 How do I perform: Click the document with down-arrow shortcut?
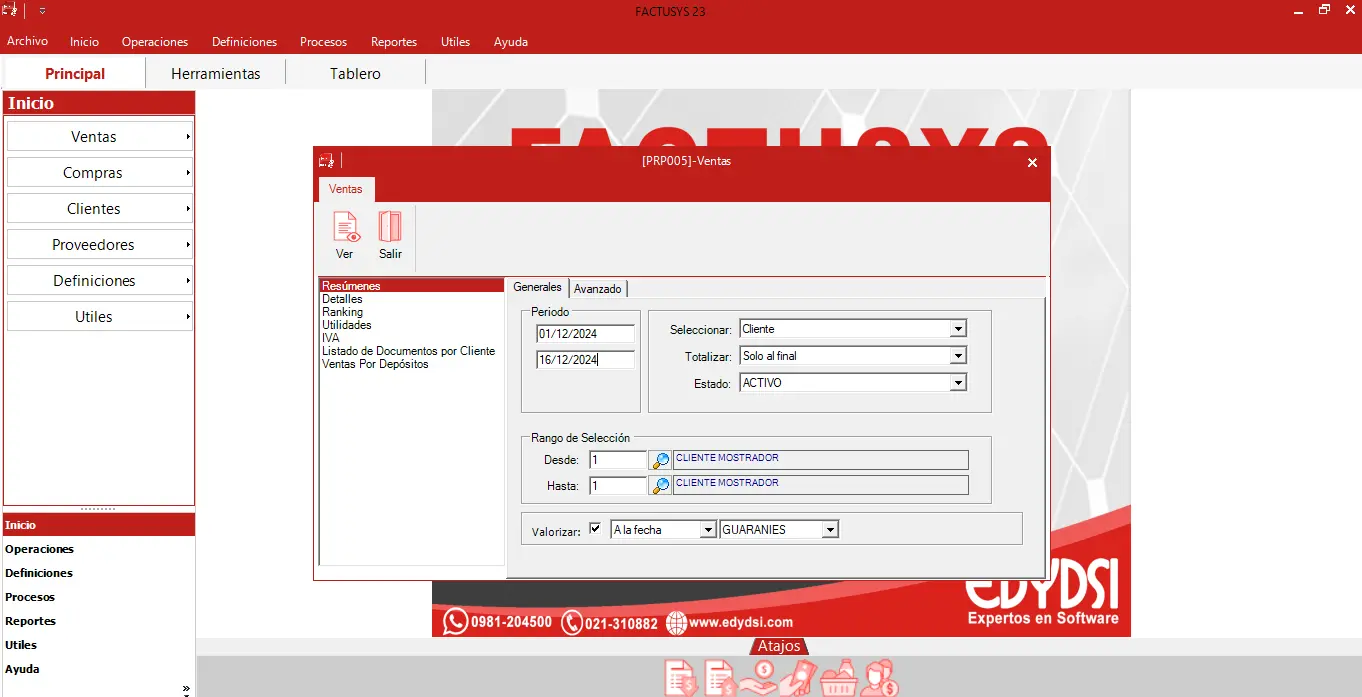tap(681, 678)
